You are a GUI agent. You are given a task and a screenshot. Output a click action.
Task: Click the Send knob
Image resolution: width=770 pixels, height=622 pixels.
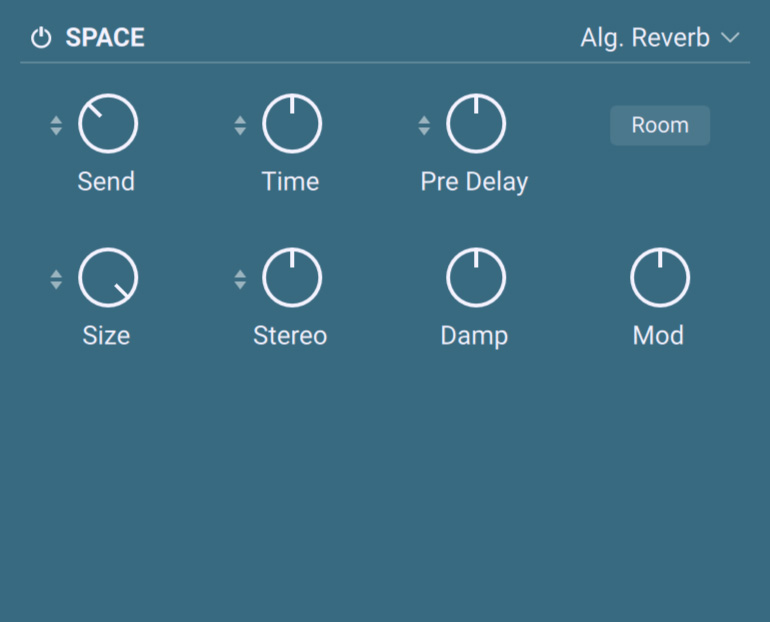[x=108, y=125]
